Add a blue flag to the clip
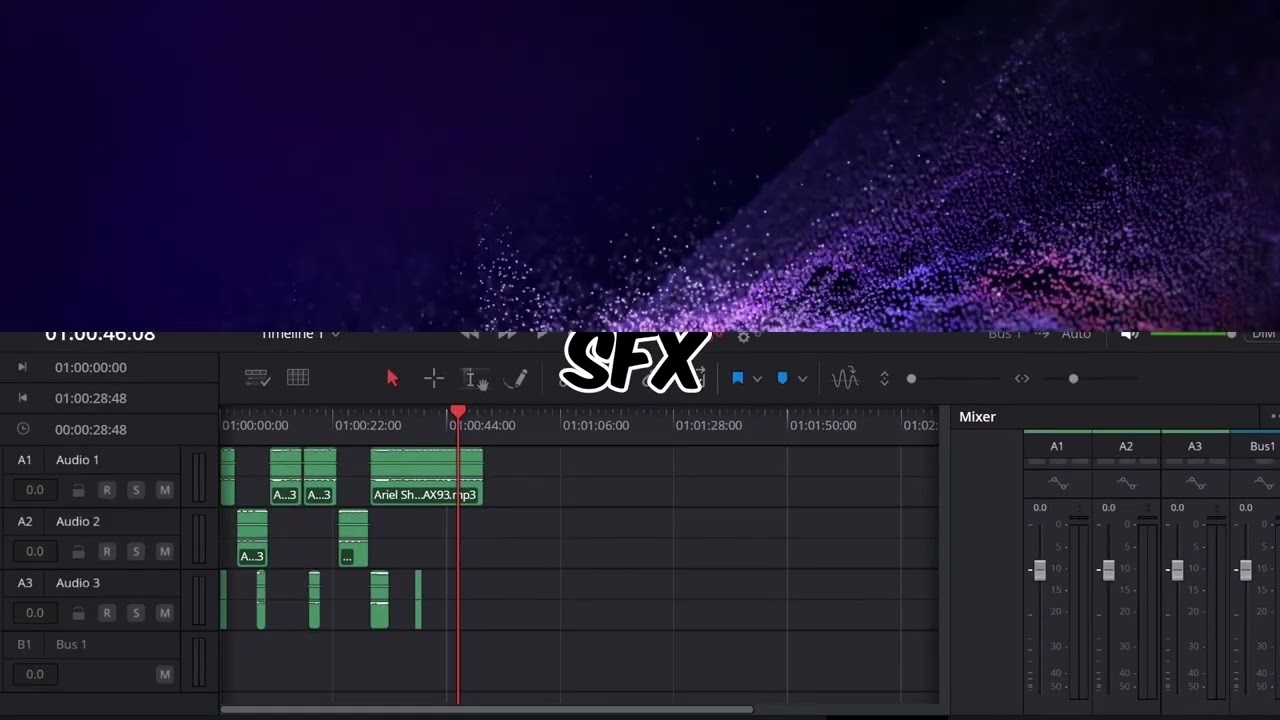The width and height of the screenshot is (1280, 720). coord(738,379)
